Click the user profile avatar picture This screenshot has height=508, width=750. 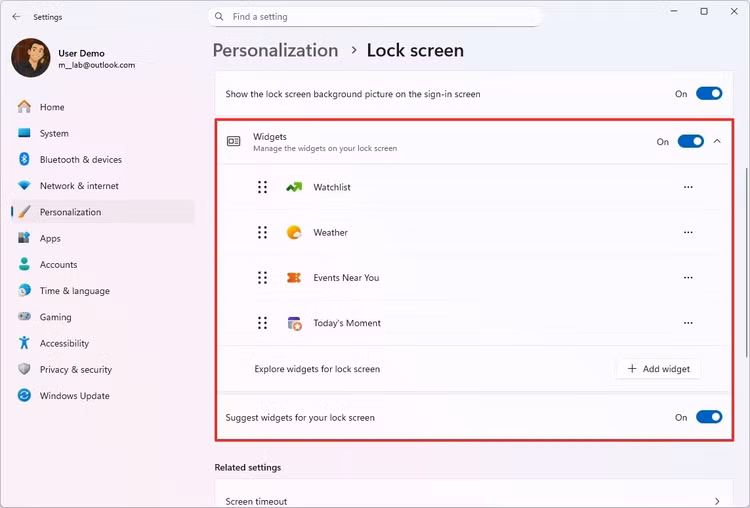coord(30,58)
